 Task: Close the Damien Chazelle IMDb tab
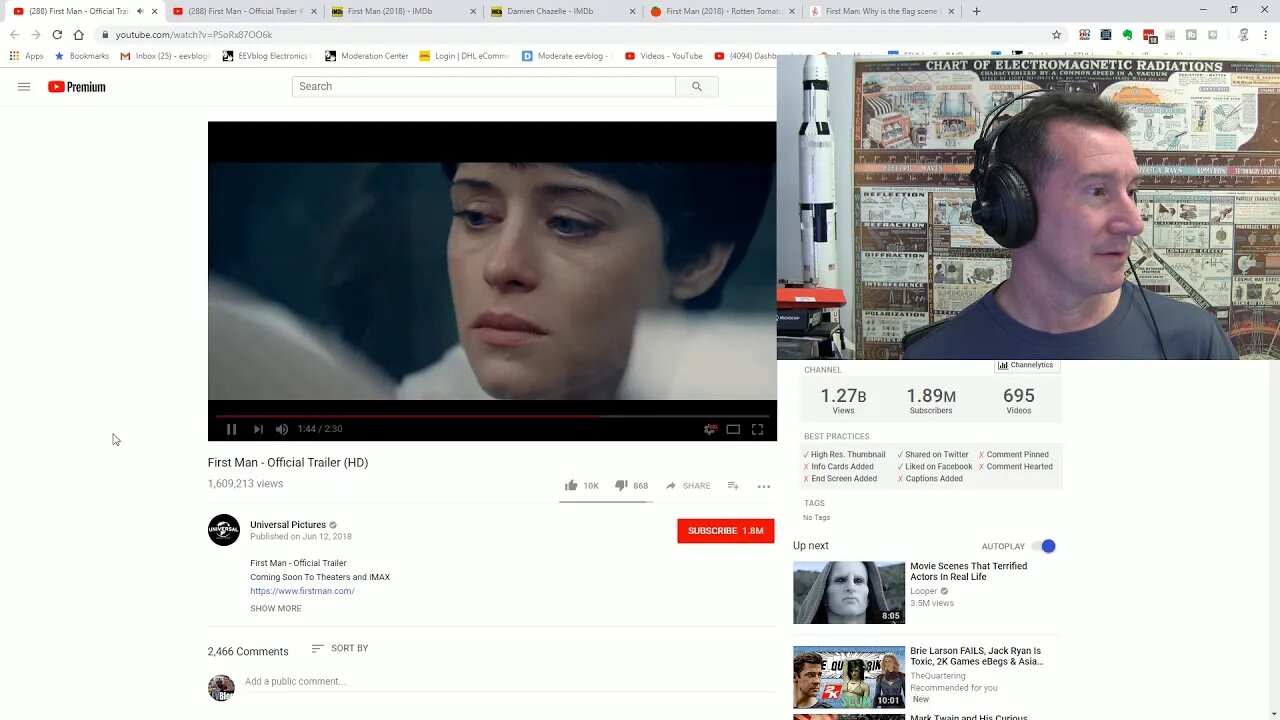(632, 11)
